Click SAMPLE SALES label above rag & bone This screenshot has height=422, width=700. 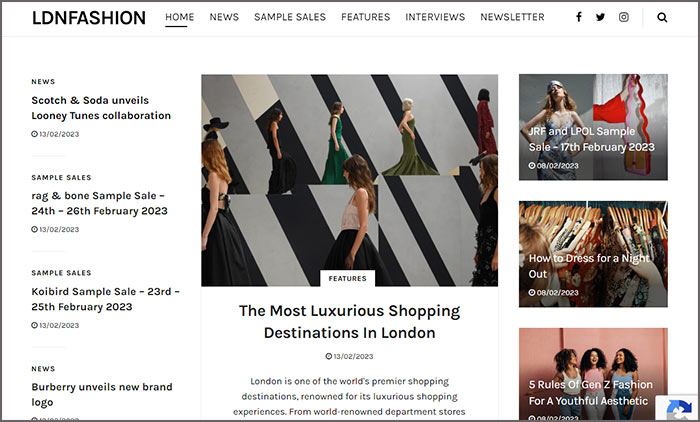[x=61, y=177]
